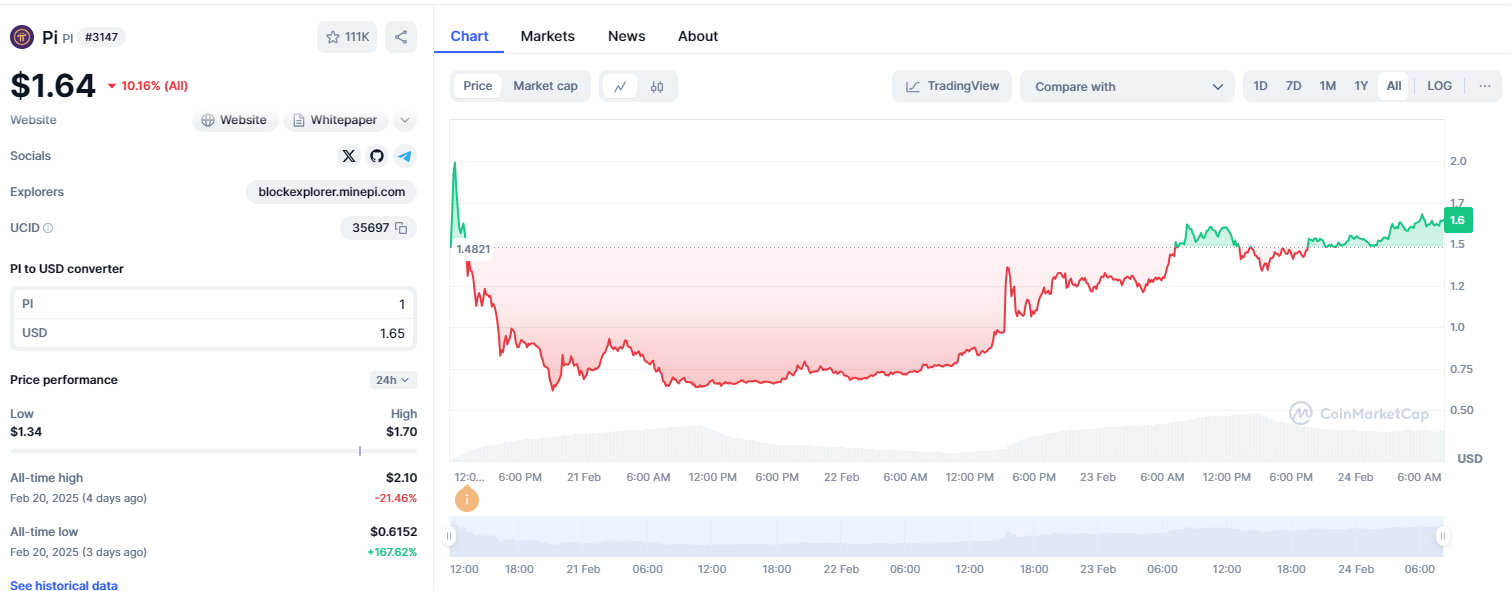The height and width of the screenshot is (591, 1511).
Task: Toggle the LOG scale option
Action: pyautogui.click(x=1439, y=86)
